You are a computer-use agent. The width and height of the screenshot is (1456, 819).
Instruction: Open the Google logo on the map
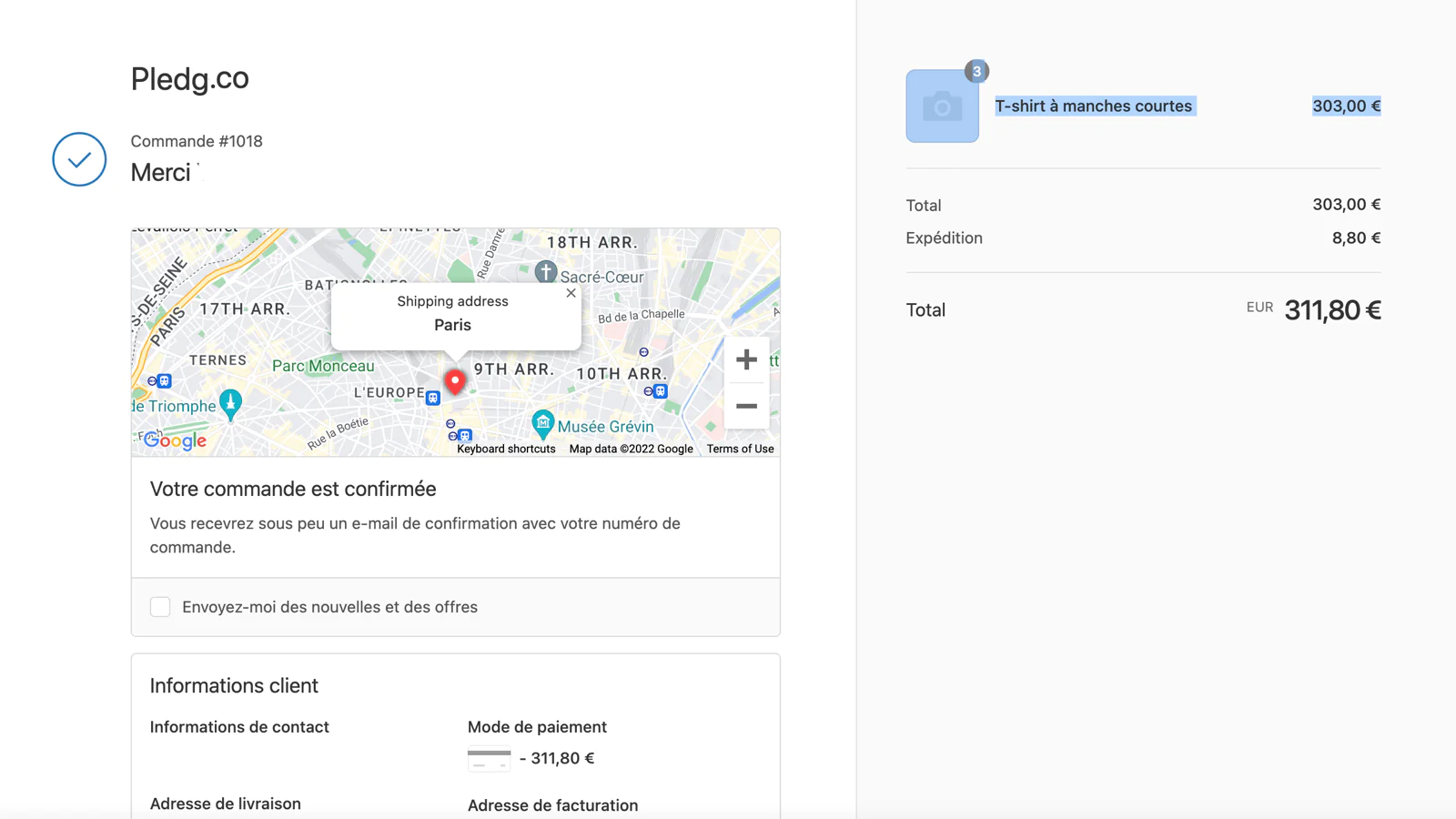(176, 440)
